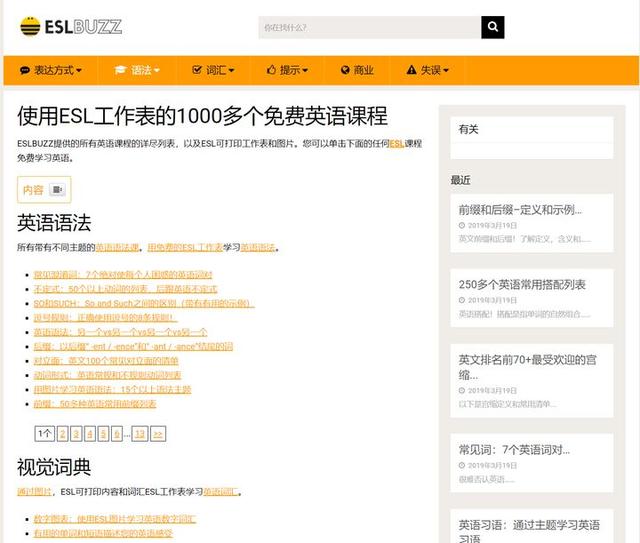The height and width of the screenshot is (543, 640).
Task: Click the black search magnifier button
Action: pos(493,27)
